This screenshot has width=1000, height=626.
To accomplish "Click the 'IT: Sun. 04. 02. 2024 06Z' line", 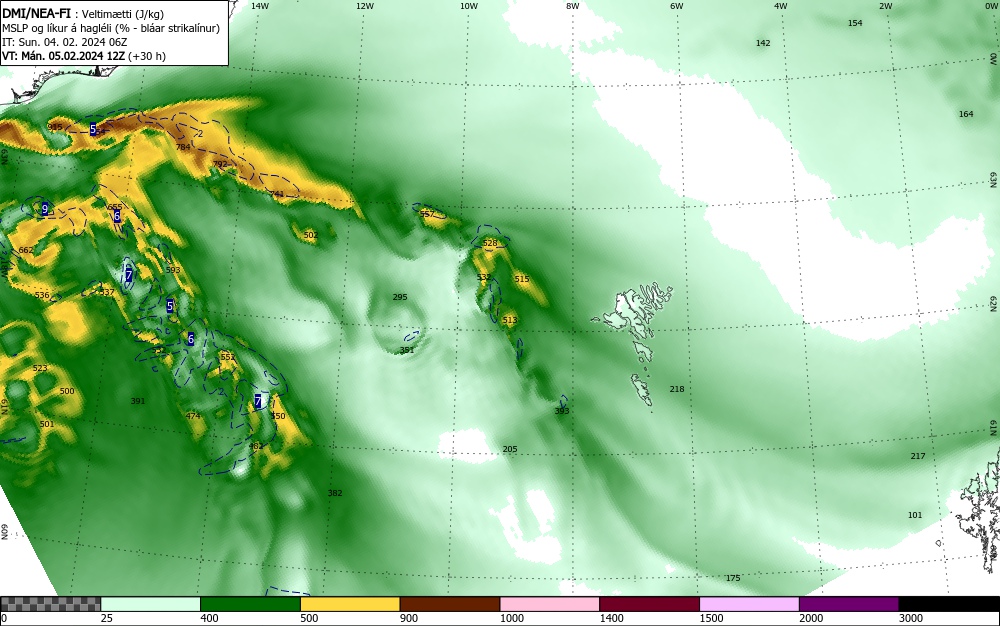I will coord(64,42).
